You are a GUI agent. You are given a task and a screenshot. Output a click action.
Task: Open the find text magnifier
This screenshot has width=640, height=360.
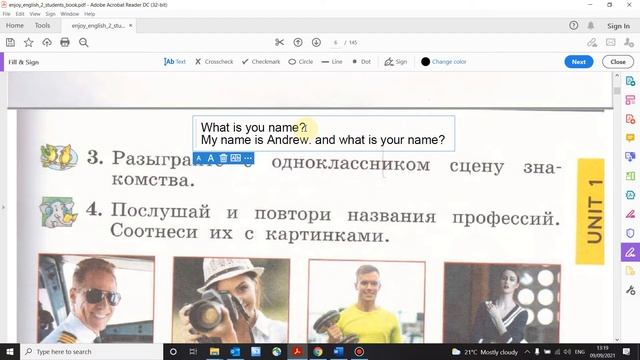pos(84,42)
